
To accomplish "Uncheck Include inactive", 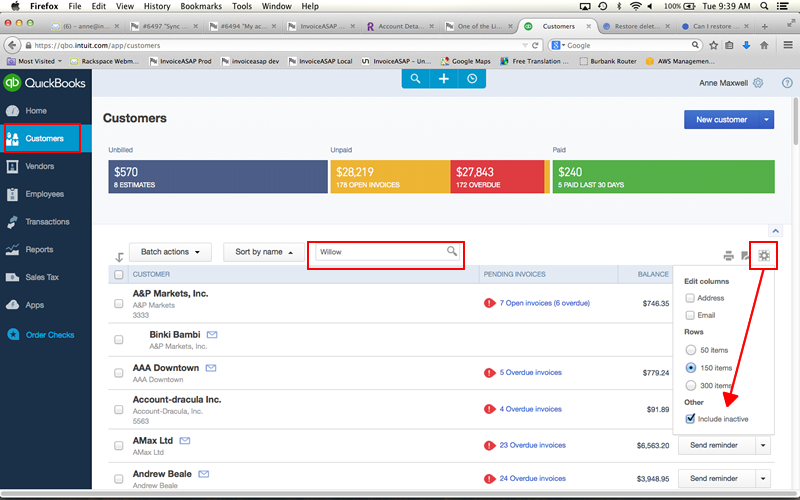I will [x=690, y=418].
